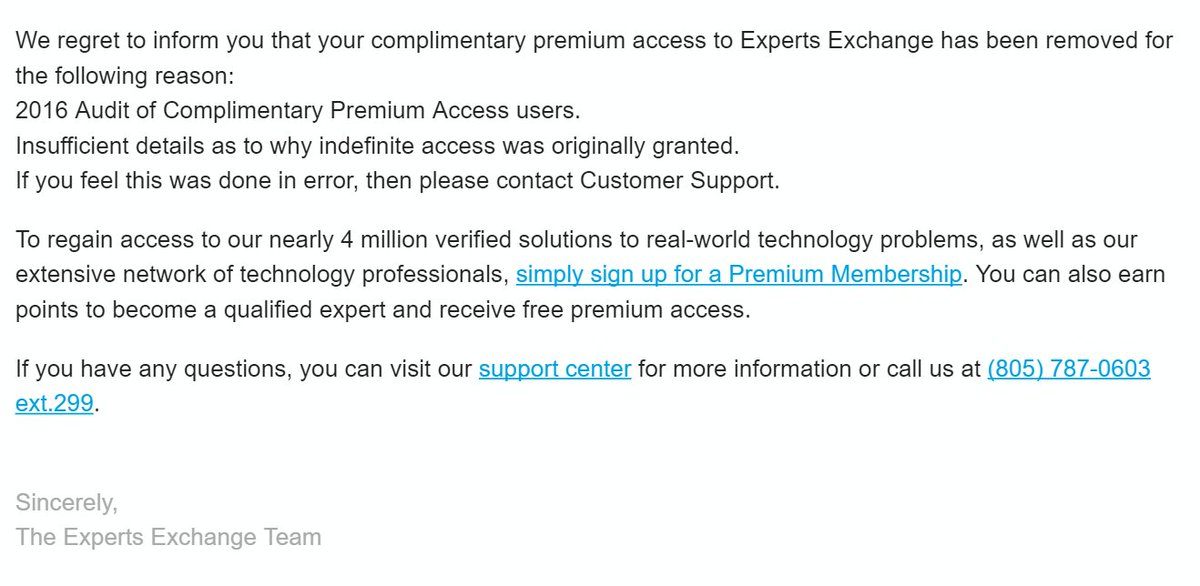Click the ext.299 link text
Screen dimensions: 1200x586
click(54, 404)
